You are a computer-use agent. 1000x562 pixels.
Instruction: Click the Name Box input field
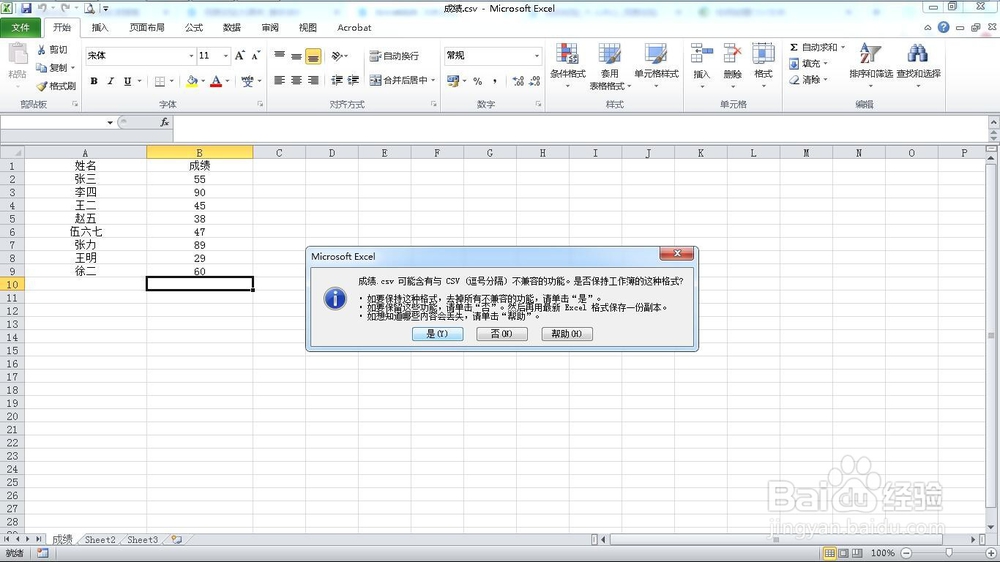pos(53,122)
